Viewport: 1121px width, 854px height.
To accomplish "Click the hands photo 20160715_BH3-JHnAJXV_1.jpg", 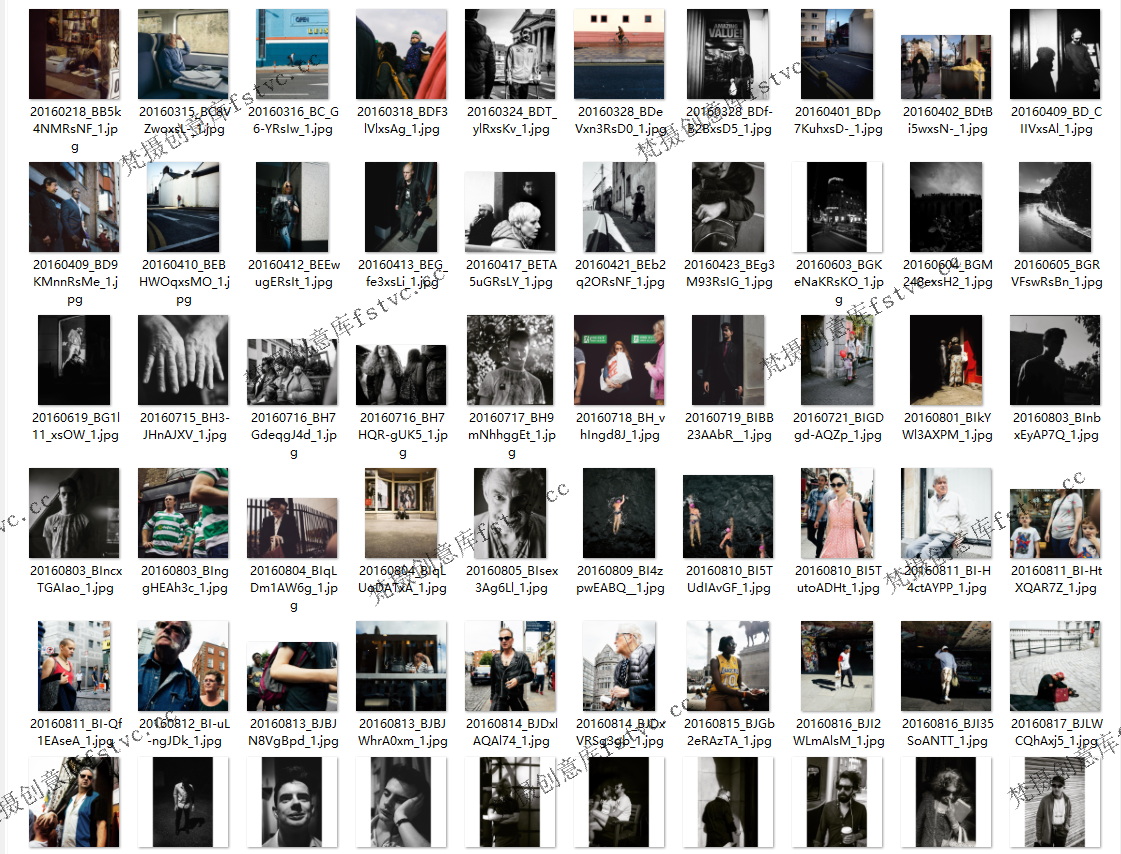I will (x=184, y=360).
